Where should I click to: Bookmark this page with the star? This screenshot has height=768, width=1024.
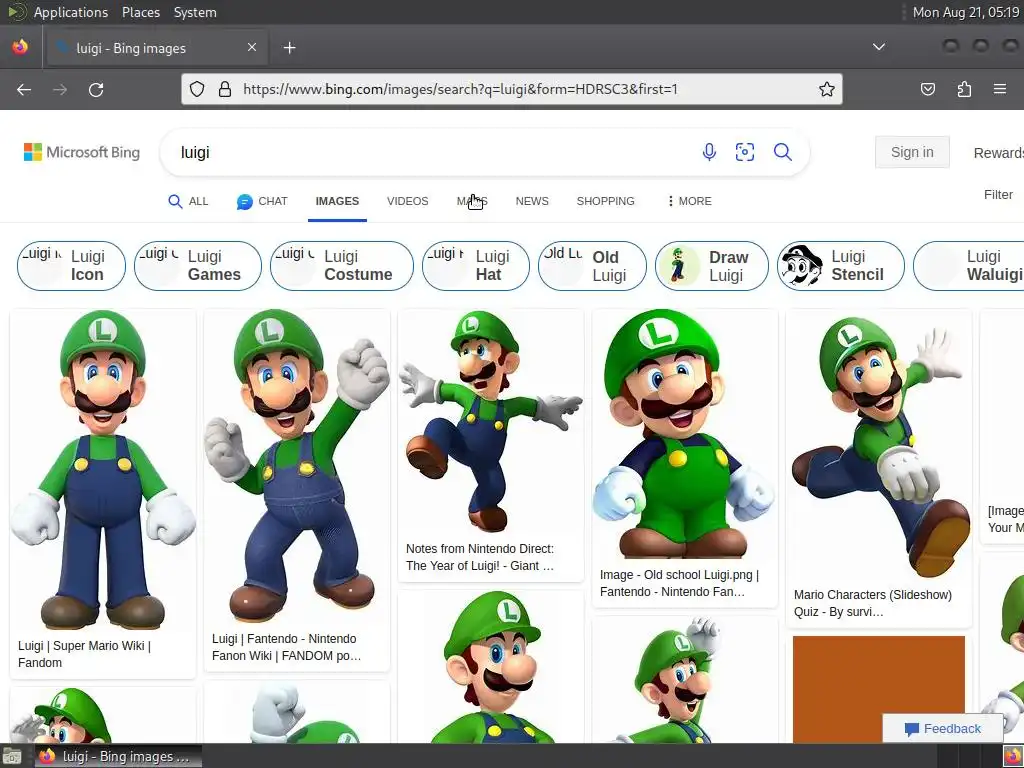[827, 89]
